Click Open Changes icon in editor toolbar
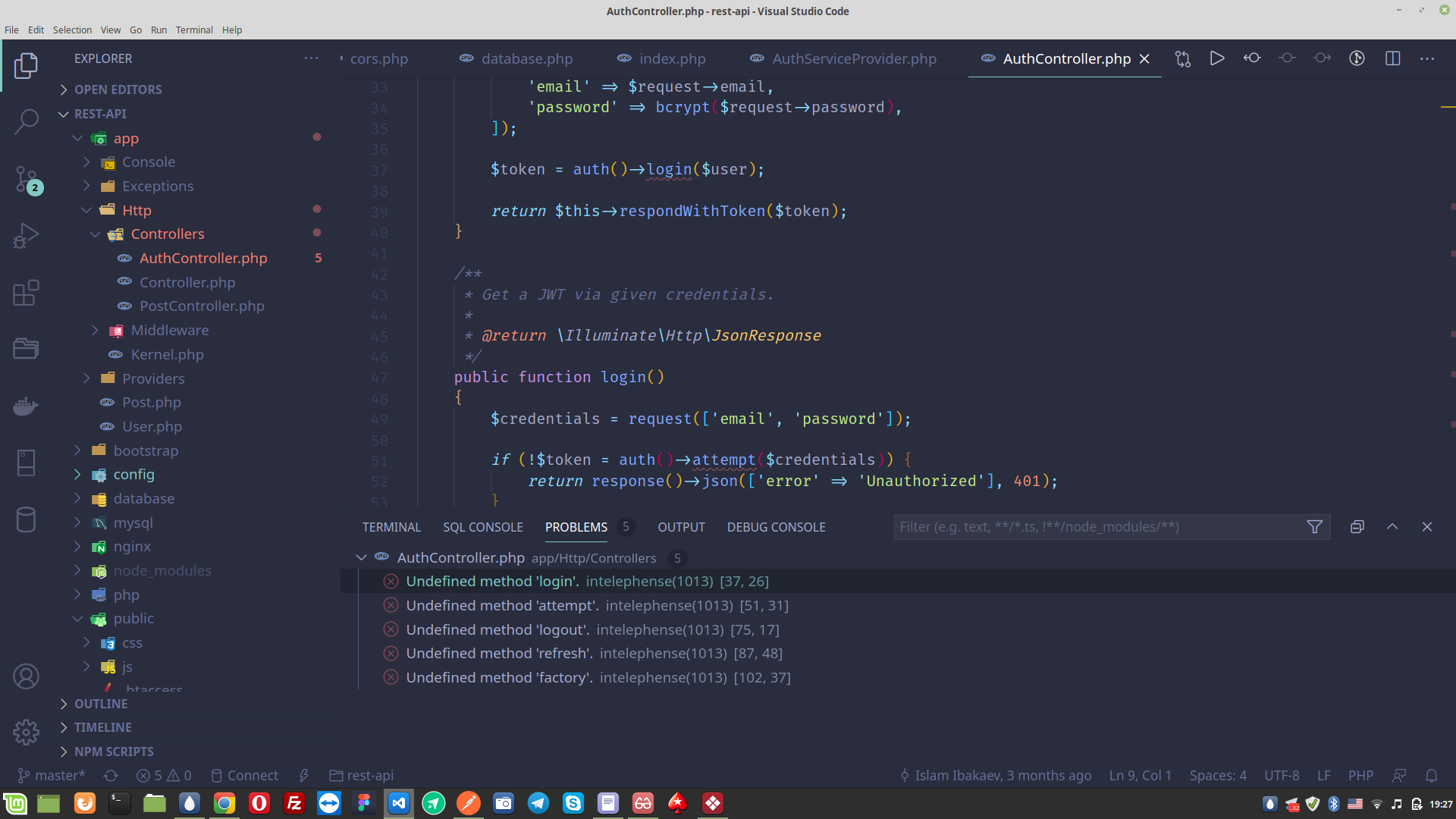This screenshot has height=819, width=1456. pyautogui.click(x=1182, y=58)
